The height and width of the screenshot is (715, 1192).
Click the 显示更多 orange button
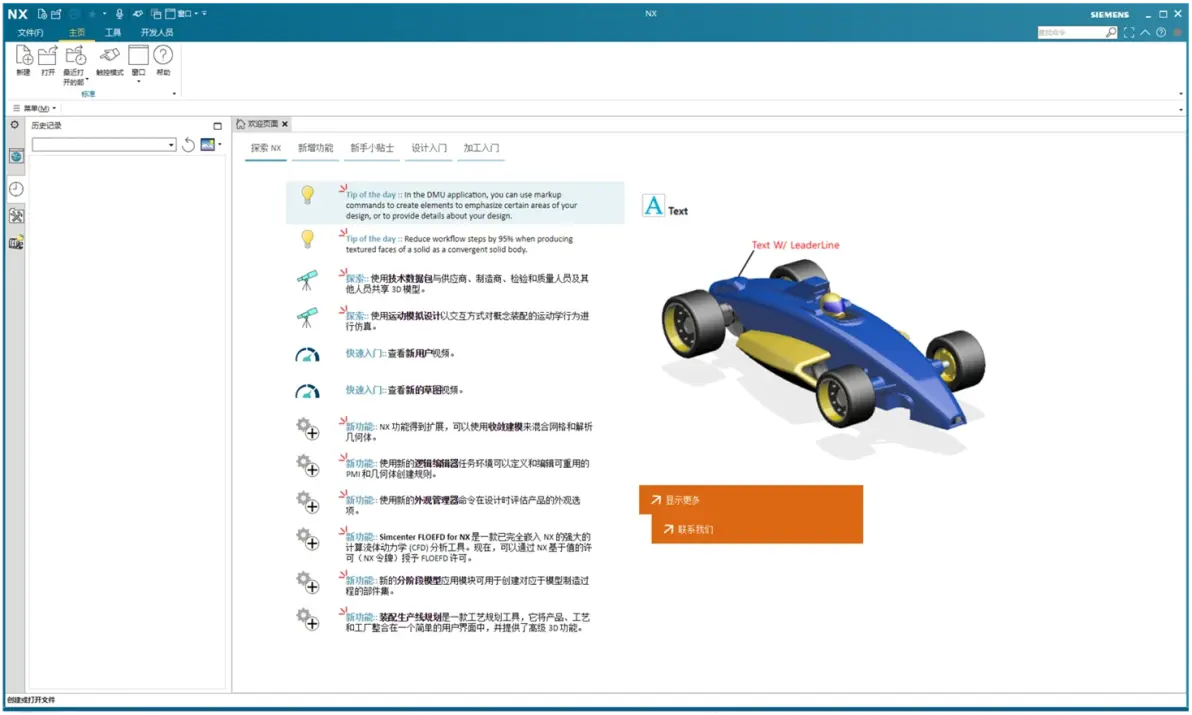point(750,500)
